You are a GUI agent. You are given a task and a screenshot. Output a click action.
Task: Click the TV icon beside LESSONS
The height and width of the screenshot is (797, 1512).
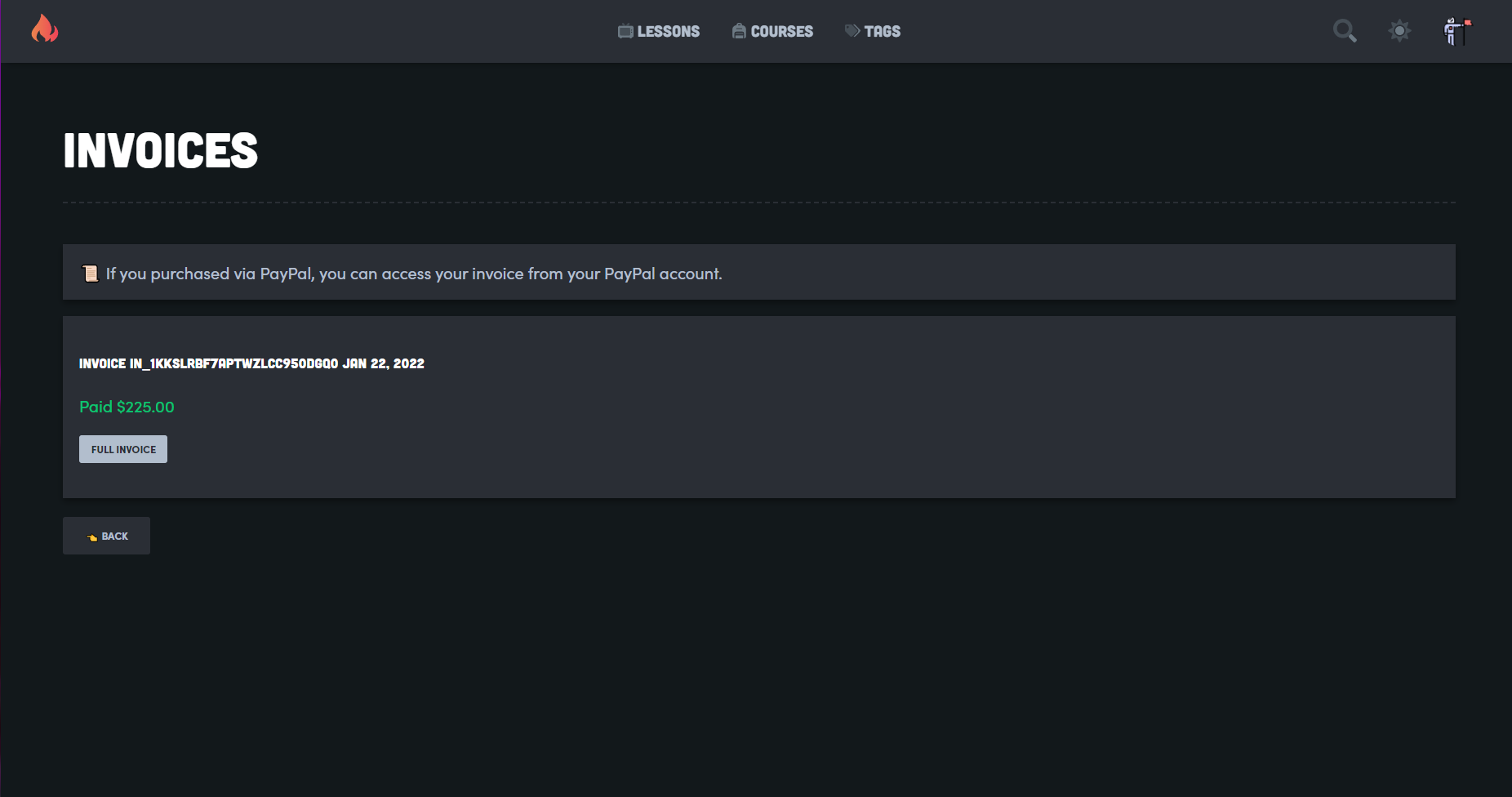[625, 31]
